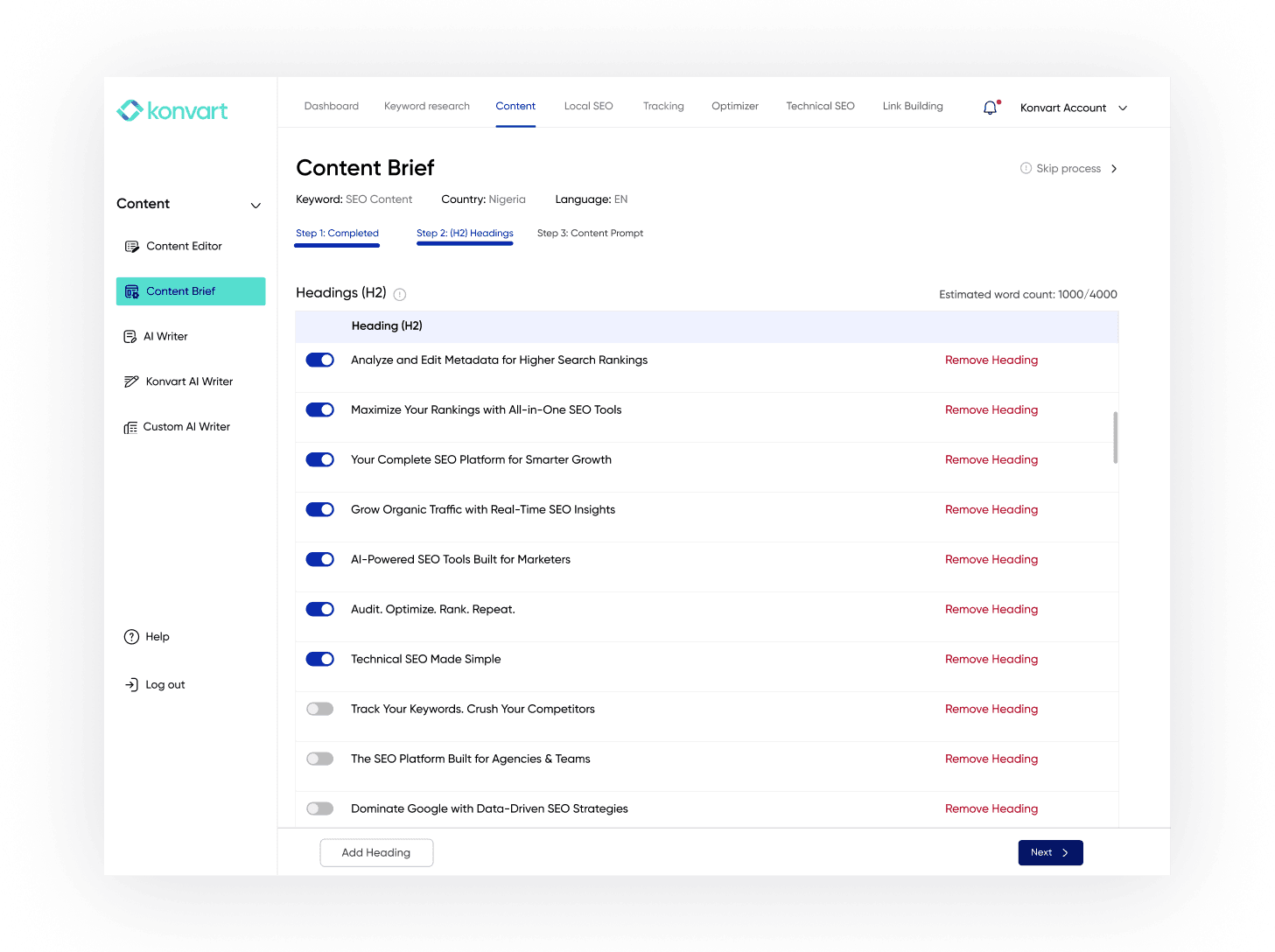The width and height of the screenshot is (1275, 952).
Task: Click the Add Heading button
Action: (376, 852)
